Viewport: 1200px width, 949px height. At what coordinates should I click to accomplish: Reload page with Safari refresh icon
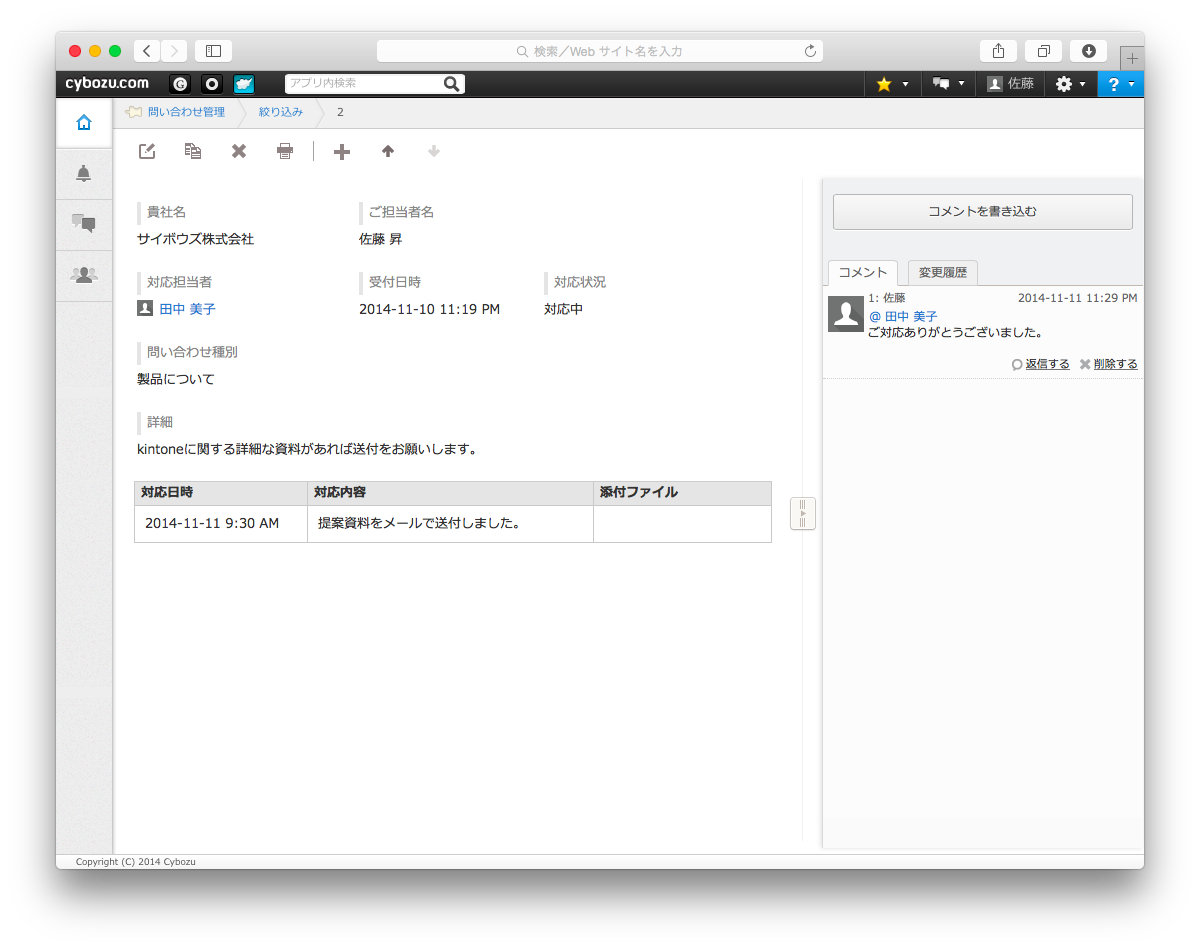pyautogui.click(x=810, y=51)
